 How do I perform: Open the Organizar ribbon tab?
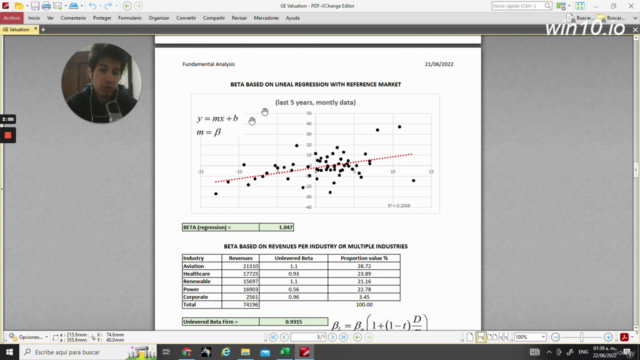click(x=159, y=18)
